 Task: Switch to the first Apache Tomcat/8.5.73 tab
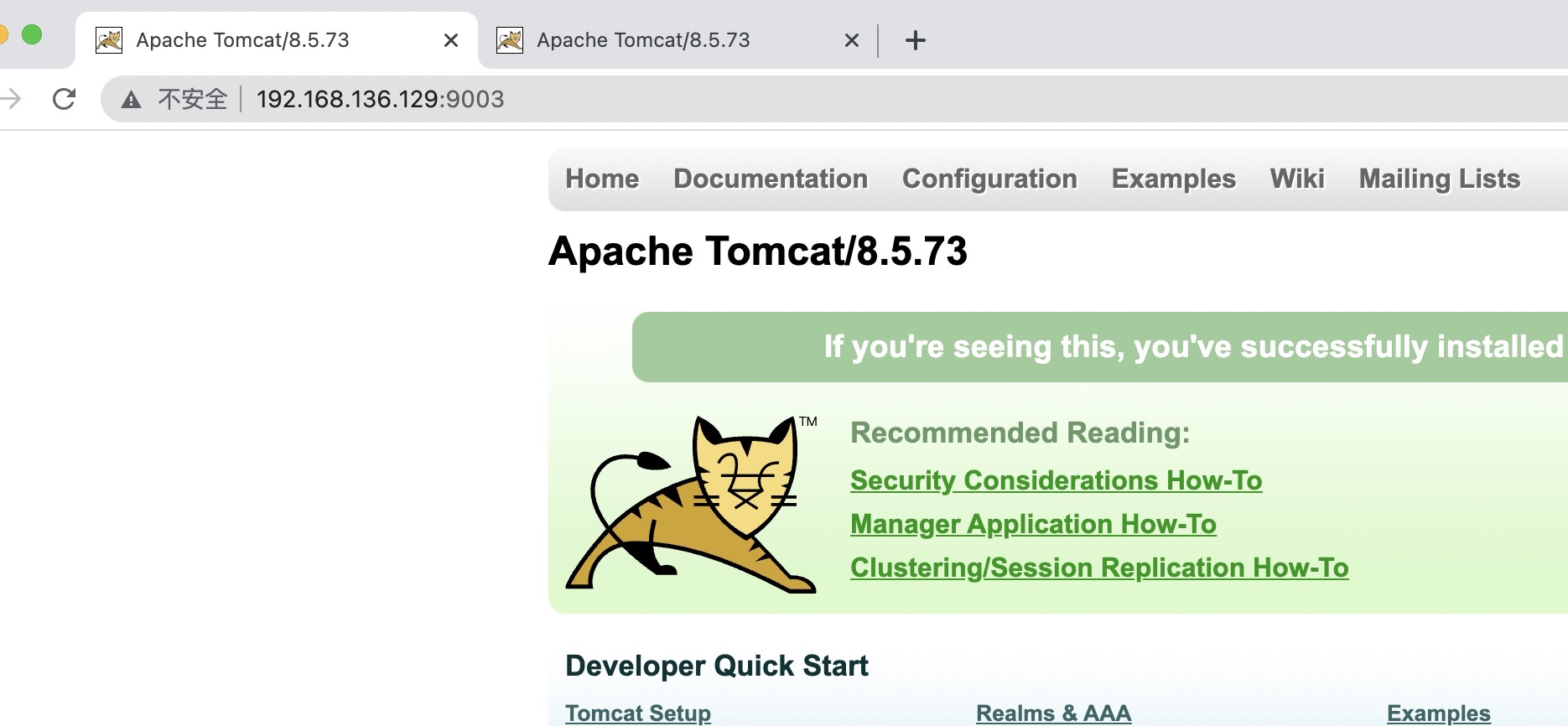click(277, 40)
